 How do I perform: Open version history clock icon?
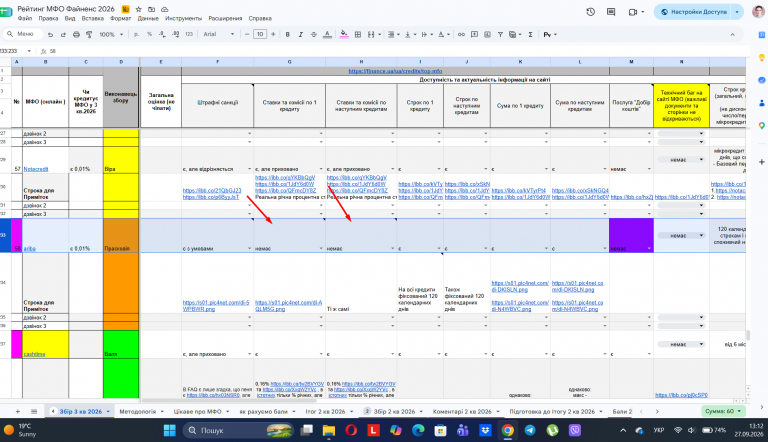click(x=591, y=12)
